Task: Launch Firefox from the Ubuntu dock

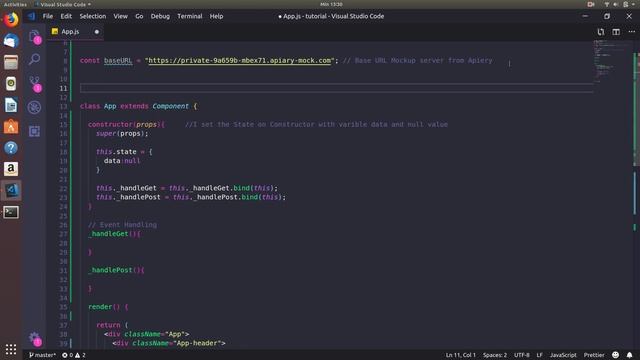Action: 11,20
